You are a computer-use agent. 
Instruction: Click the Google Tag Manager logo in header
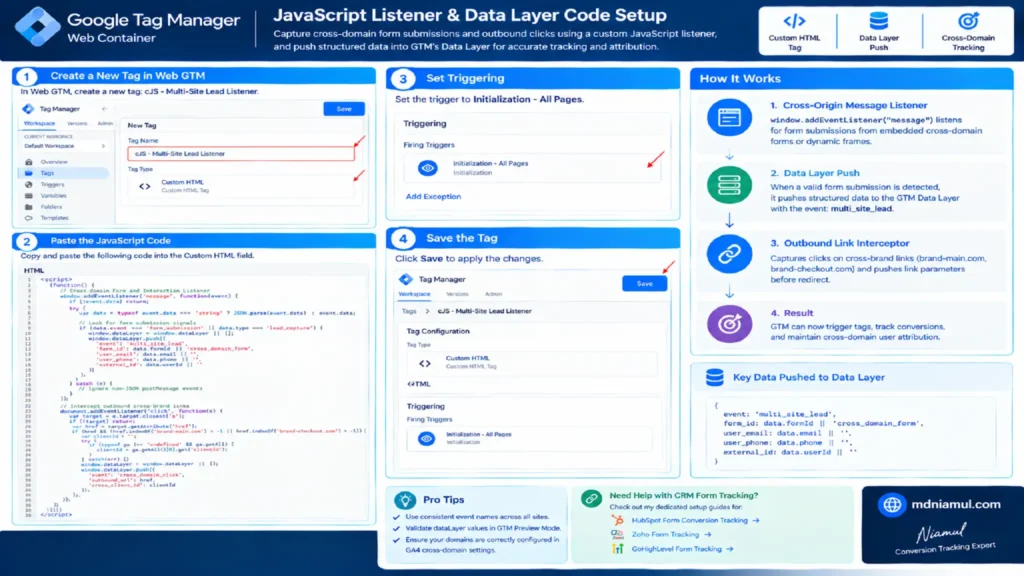37,27
